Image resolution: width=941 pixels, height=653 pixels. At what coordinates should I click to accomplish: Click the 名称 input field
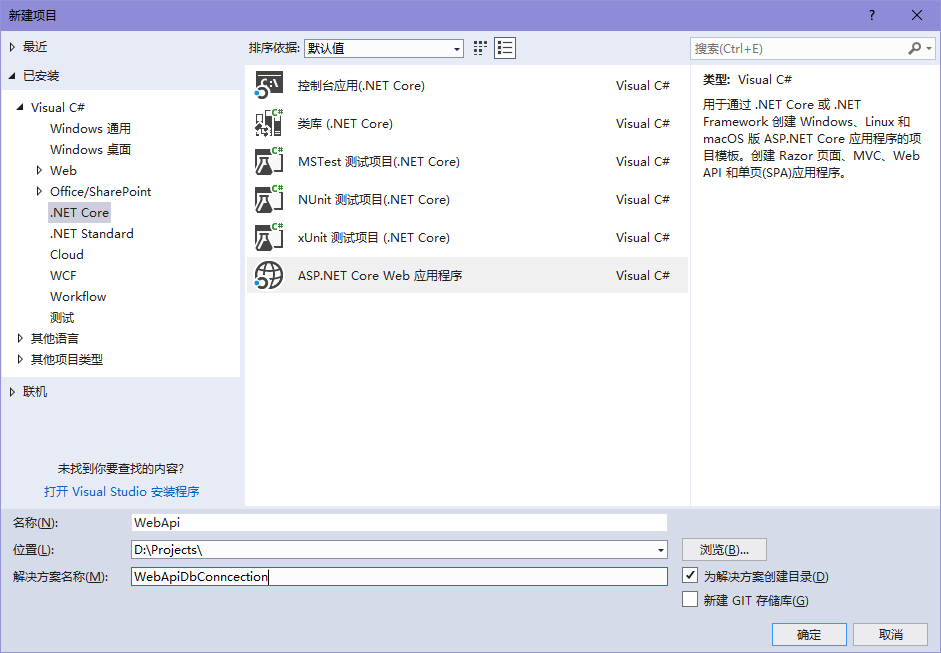(x=399, y=523)
